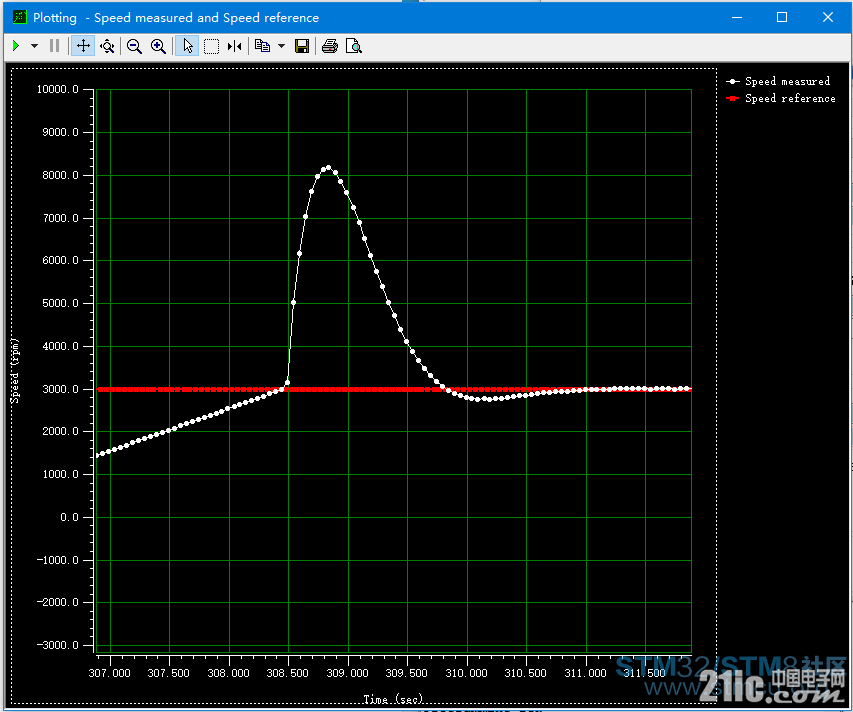Click the Speed (rpm) axis label
This screenshot has height=712, width=853.
point(15,370)
